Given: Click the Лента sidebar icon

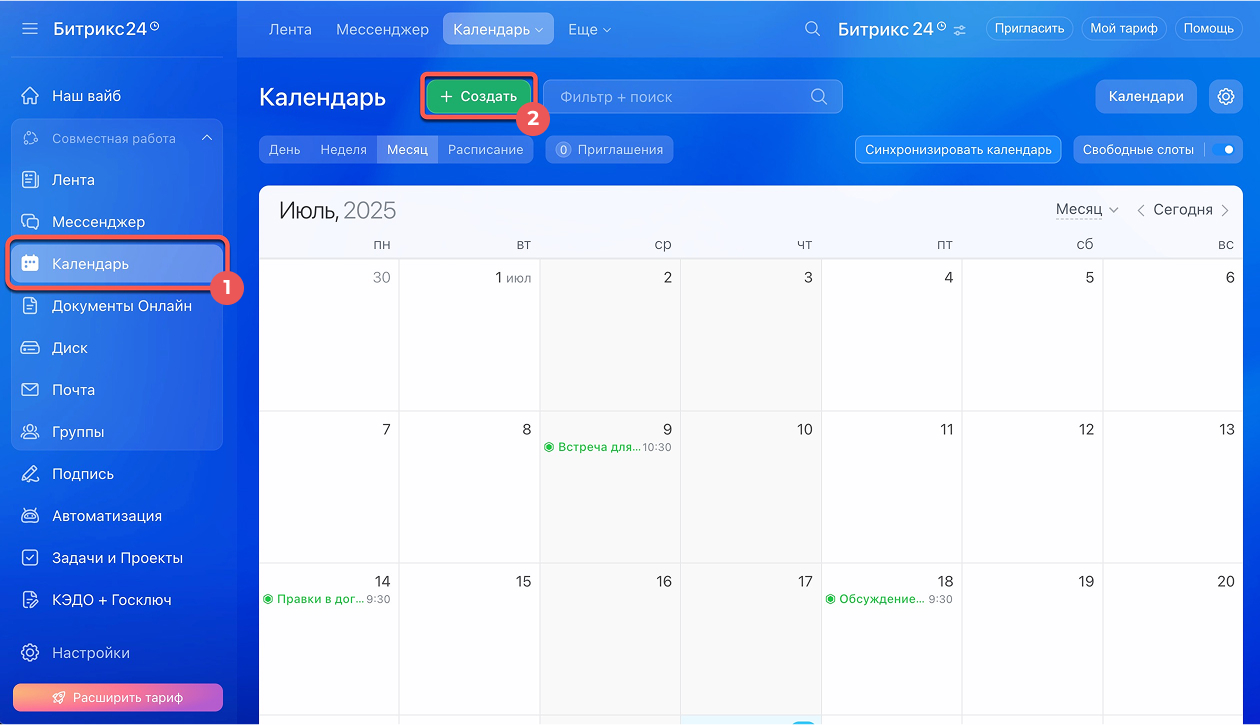Looking at the screenshot, I should (30, 180).
